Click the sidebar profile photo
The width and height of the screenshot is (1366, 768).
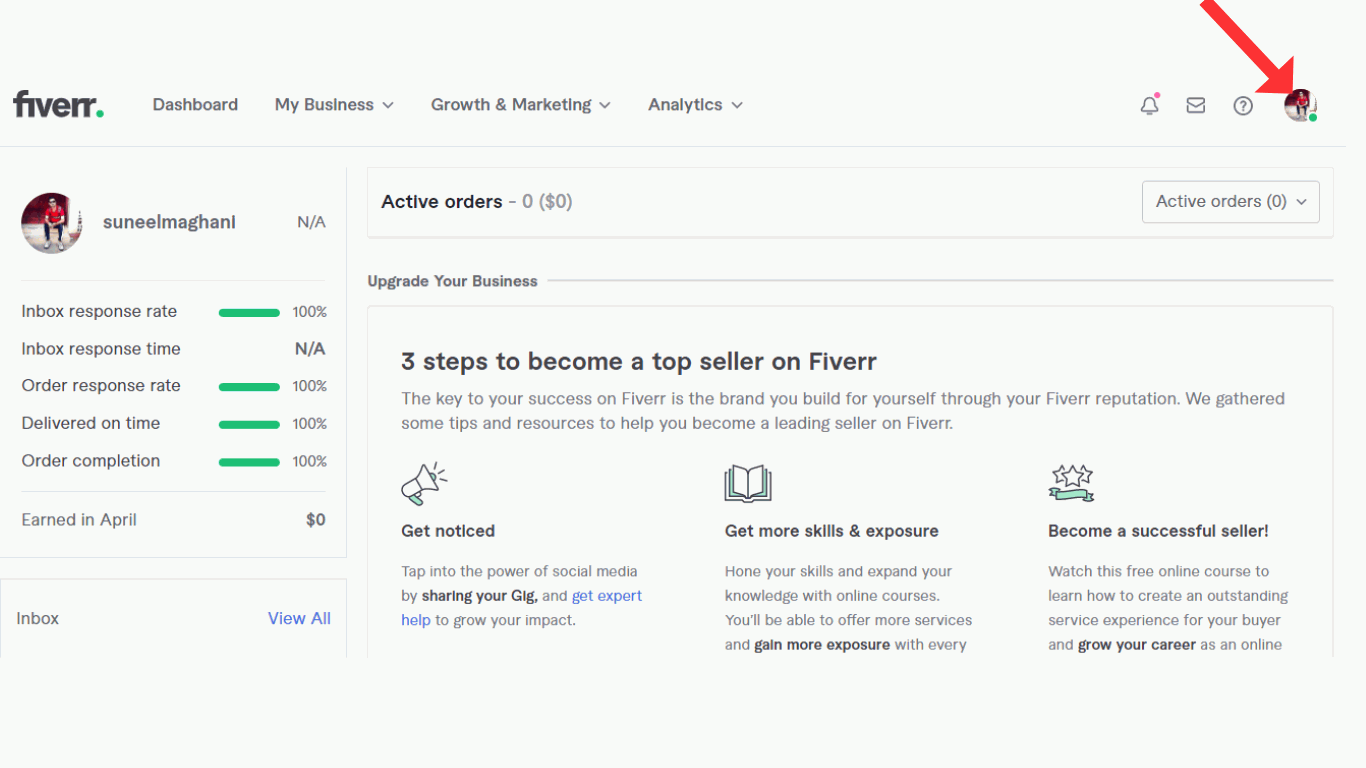[52, 223]
